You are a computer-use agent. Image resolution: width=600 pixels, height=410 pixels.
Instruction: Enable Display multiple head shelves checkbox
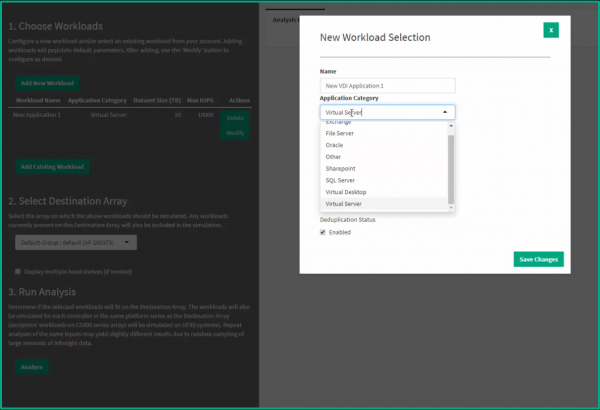[18, 270]
